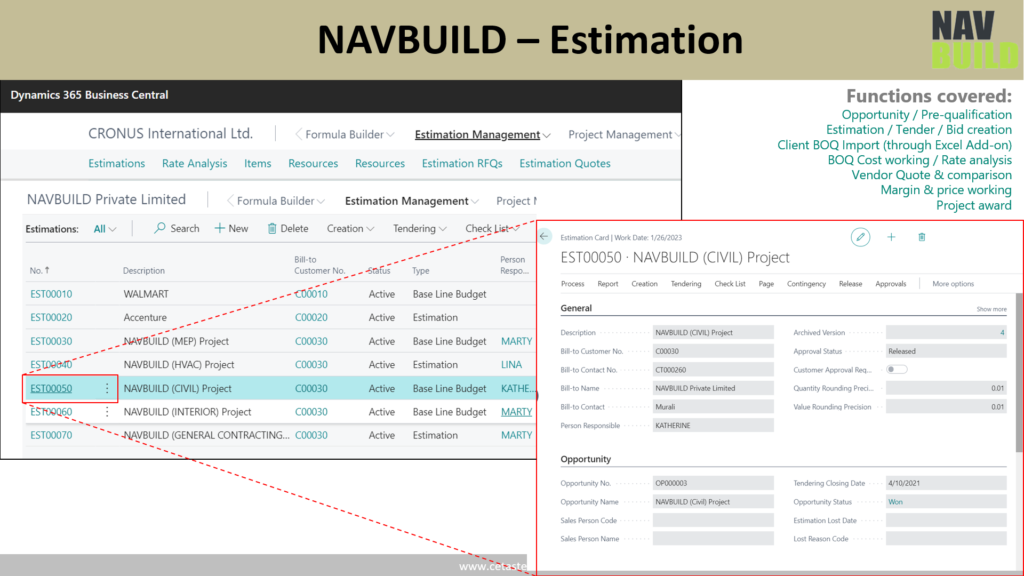Click the trash icon on Estimation Card
Screen dimensions: 1024x576
point(921,237)
